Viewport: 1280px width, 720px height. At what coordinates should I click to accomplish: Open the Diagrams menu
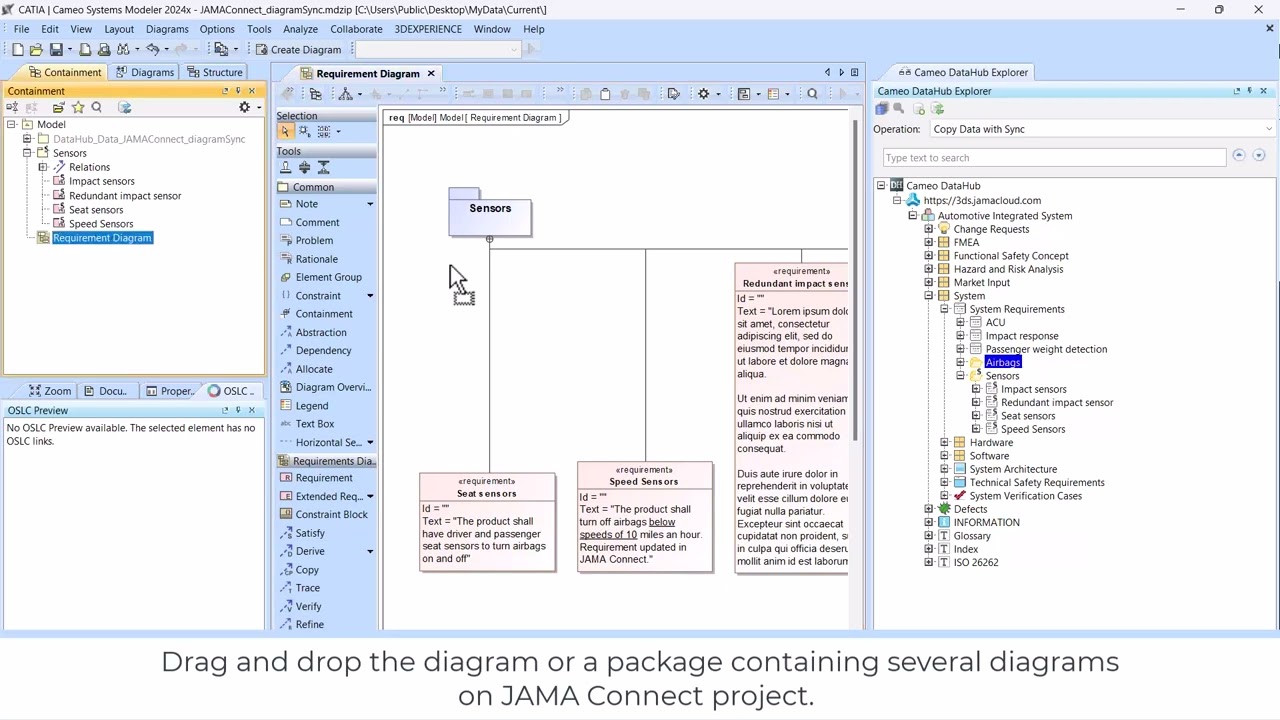[x=167, y=29]
